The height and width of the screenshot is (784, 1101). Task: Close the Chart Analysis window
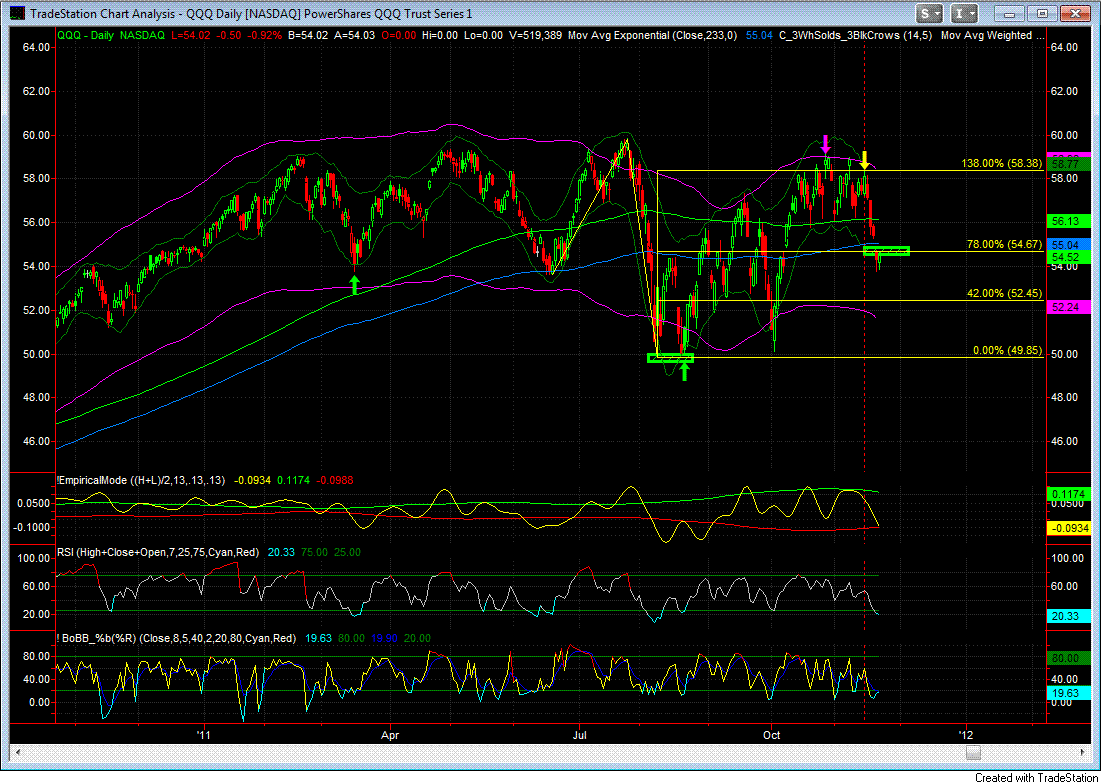point(1074,13)
